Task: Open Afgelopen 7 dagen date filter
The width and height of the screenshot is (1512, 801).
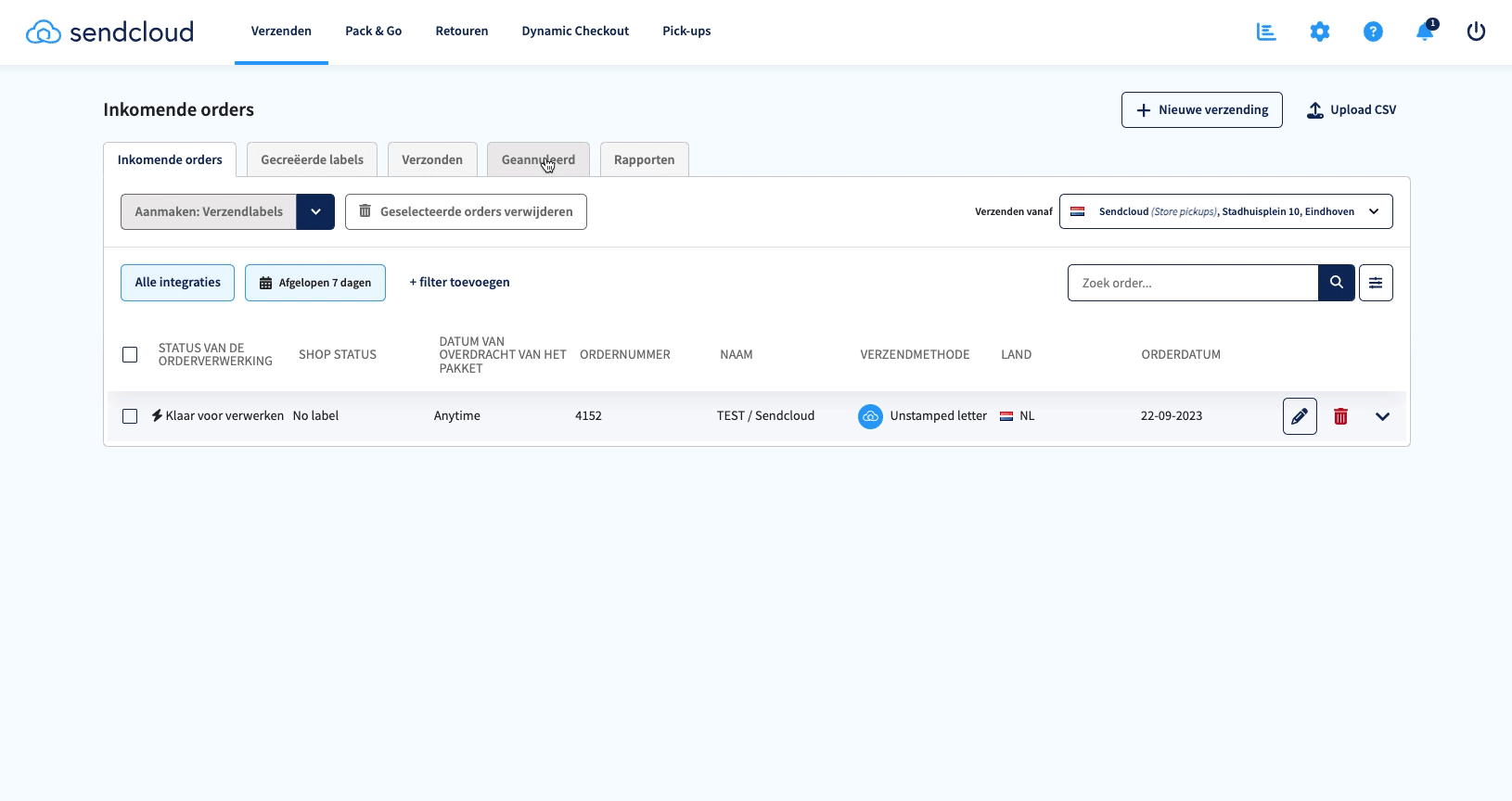Action: click(x=315, y=283)
